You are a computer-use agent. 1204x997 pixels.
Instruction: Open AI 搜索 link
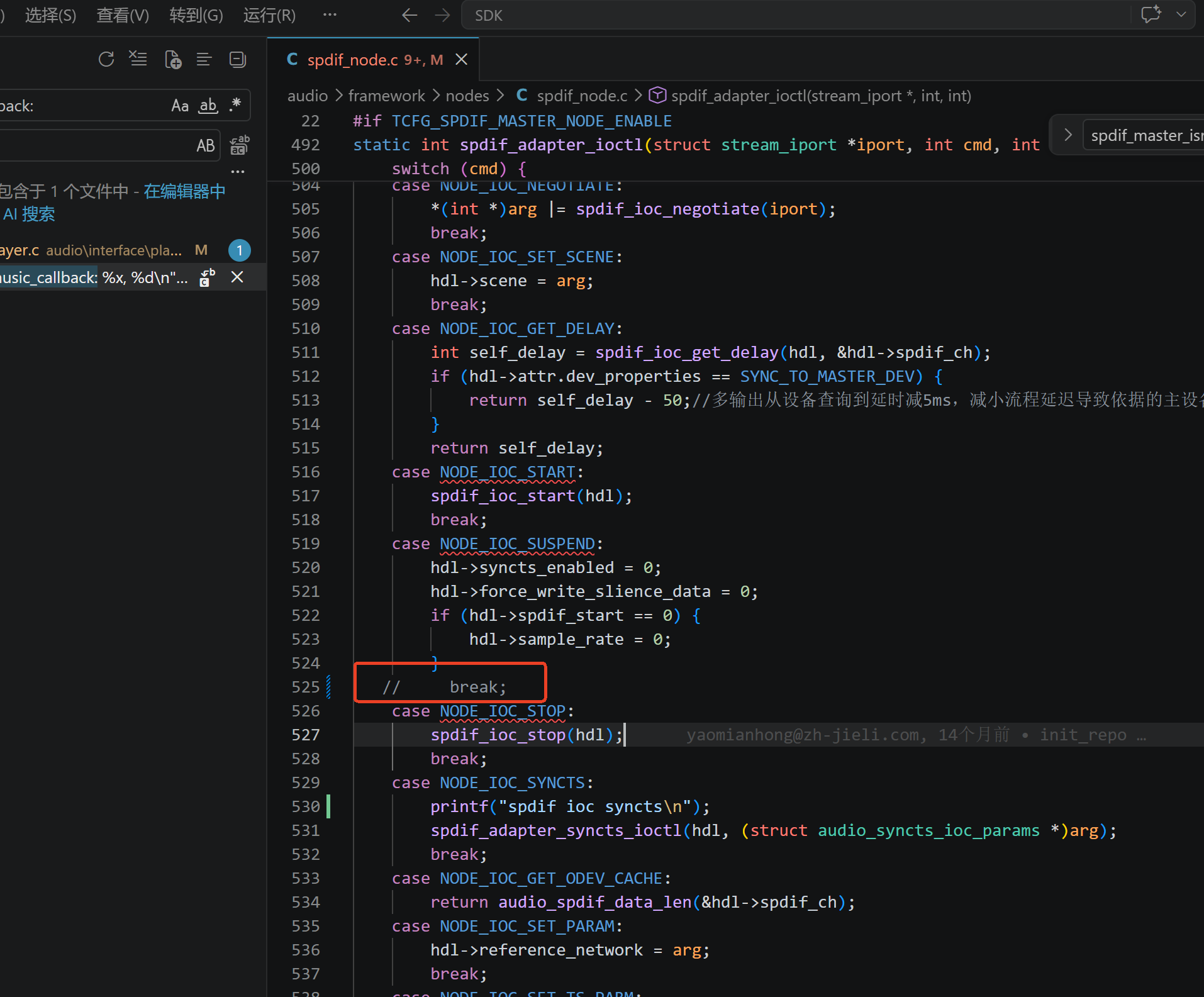[x=29, y=214]
